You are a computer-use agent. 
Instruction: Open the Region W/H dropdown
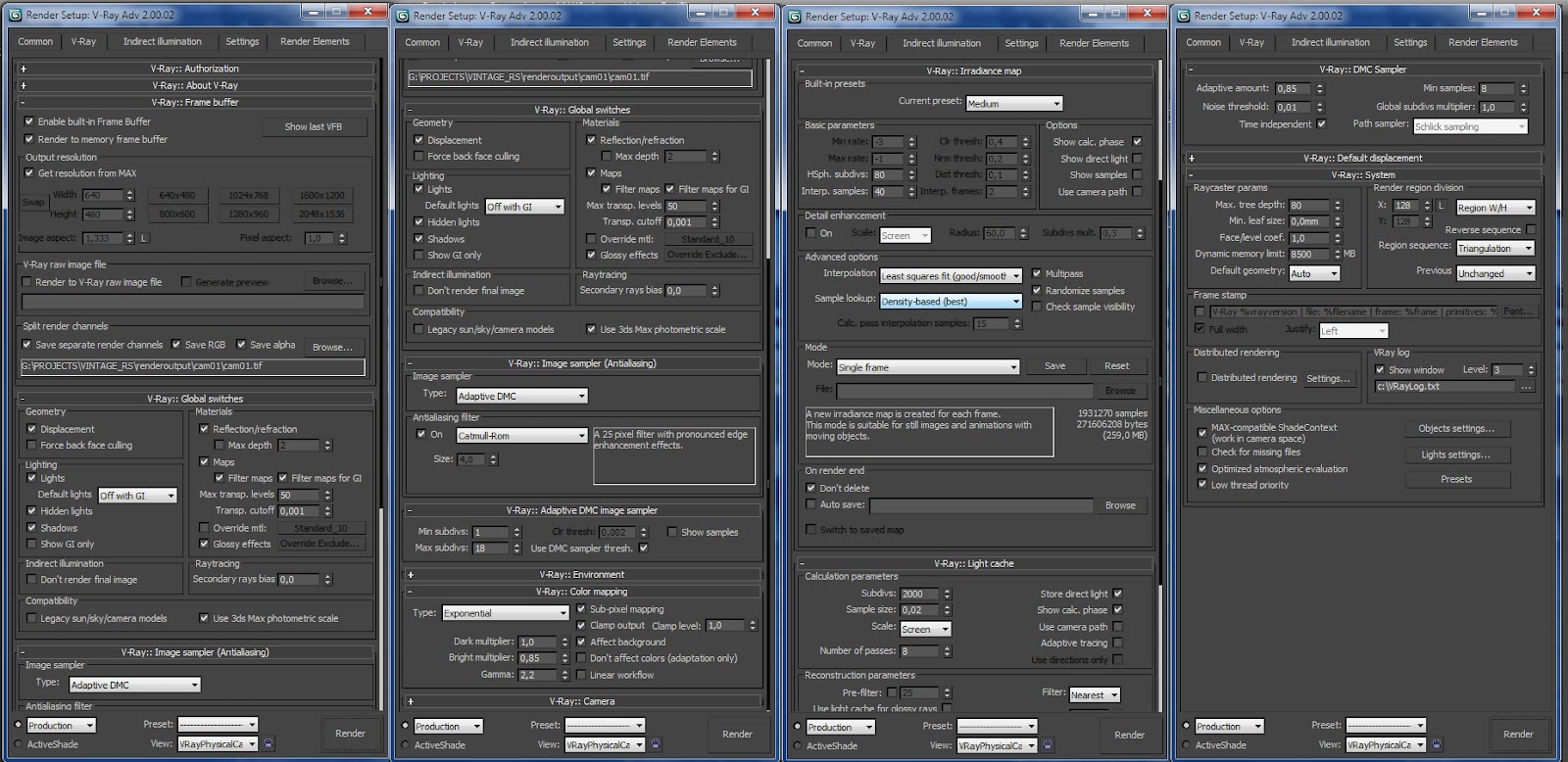coord(1495,208)
